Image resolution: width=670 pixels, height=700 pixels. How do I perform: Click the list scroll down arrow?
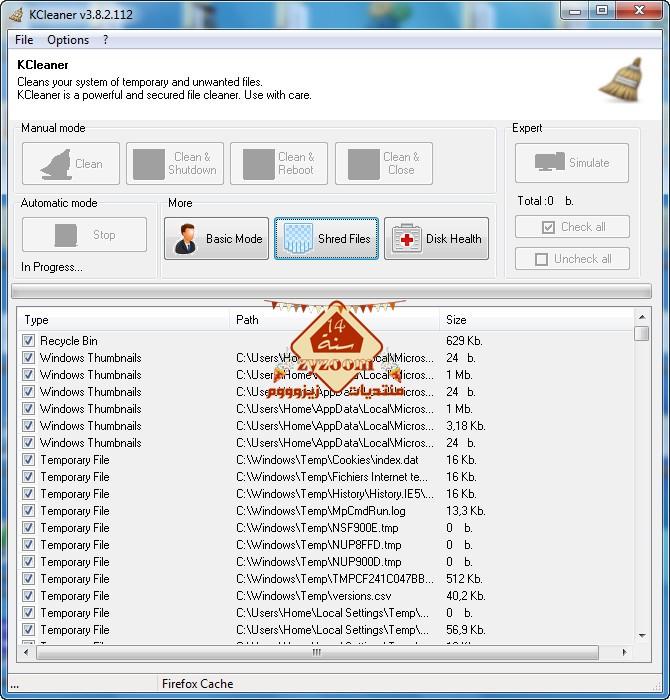(642, 636)
